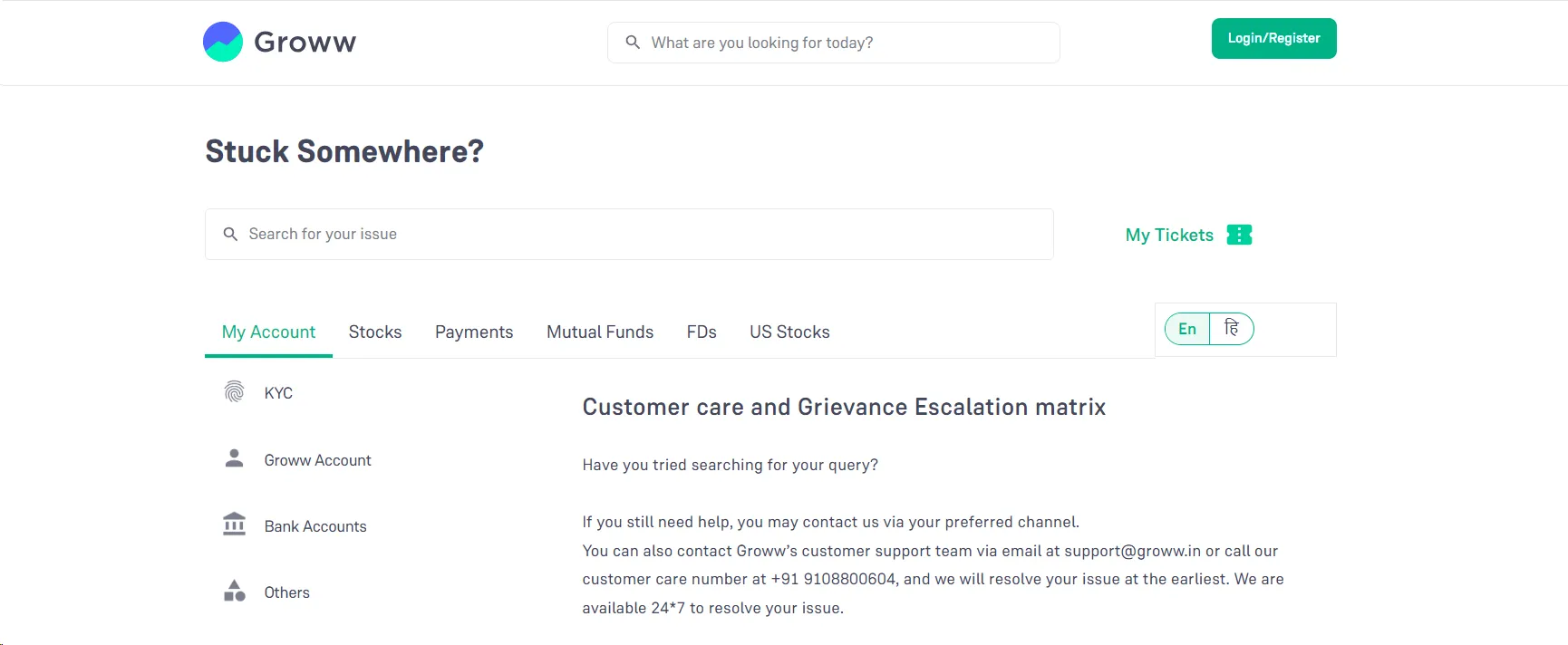
Task: Click the 'available 24*7 to resolve your issue' line
Action: [713, 608]
